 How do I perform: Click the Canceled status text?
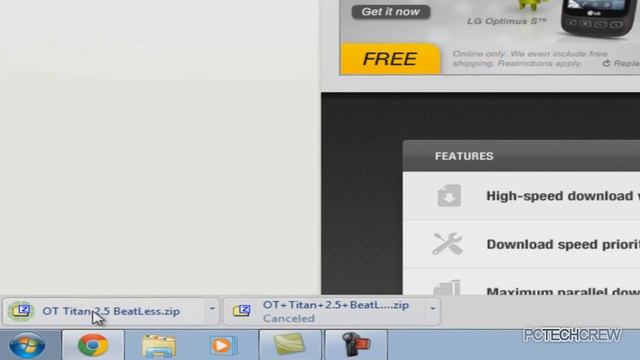point(289,318)
